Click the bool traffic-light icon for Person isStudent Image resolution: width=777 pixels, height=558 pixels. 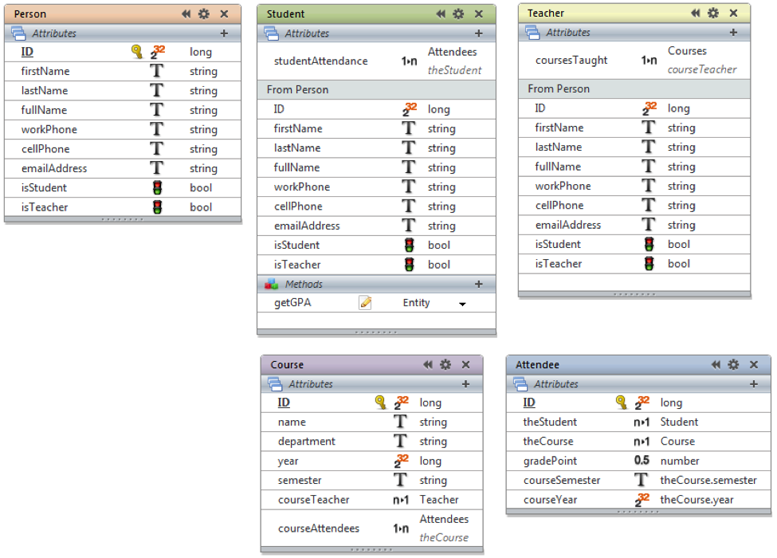point(157,188)
